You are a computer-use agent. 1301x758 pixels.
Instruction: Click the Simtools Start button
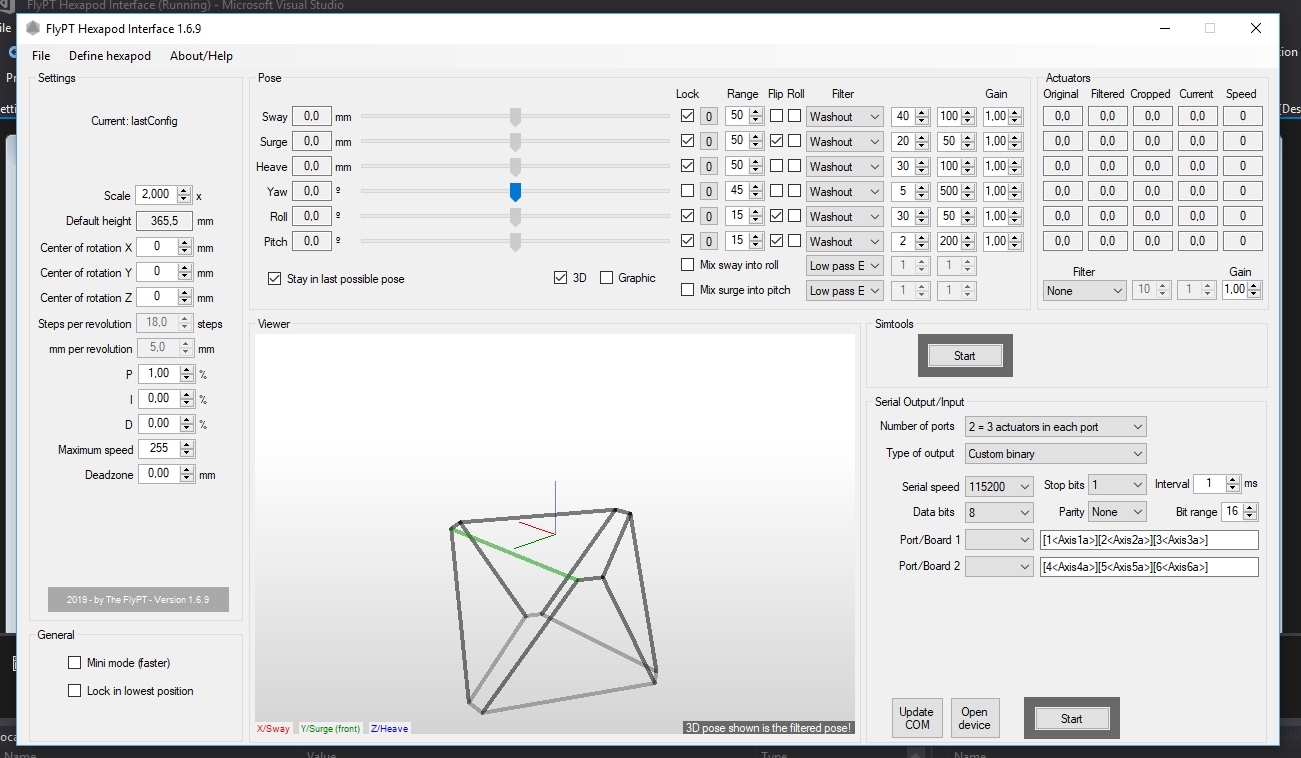click(x=964, y=355)
